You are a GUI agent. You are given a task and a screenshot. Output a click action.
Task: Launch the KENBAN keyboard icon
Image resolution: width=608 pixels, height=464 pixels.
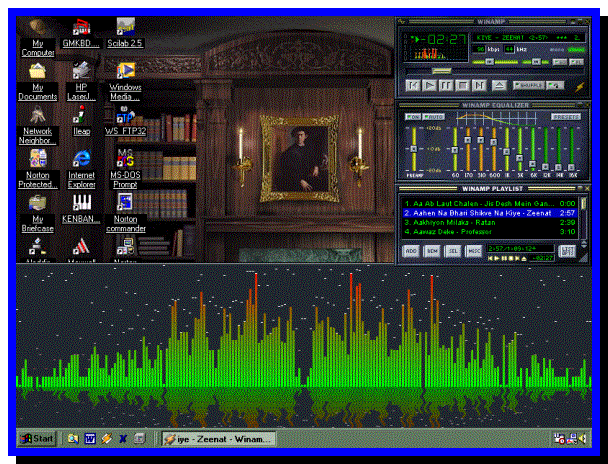click(81, 209)
